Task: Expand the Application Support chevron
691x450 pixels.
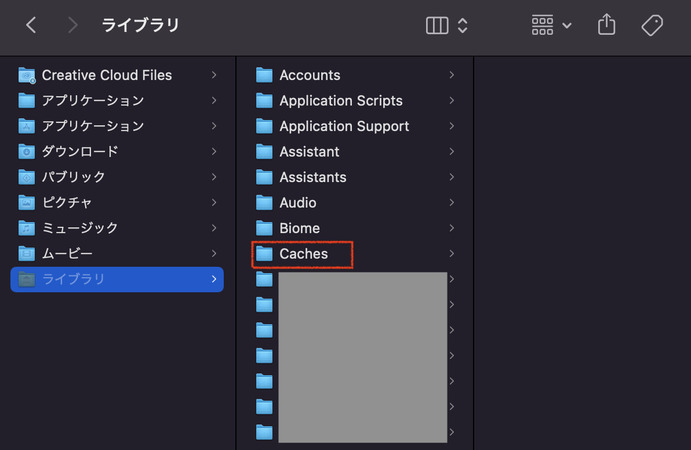Action: point(452,126)
